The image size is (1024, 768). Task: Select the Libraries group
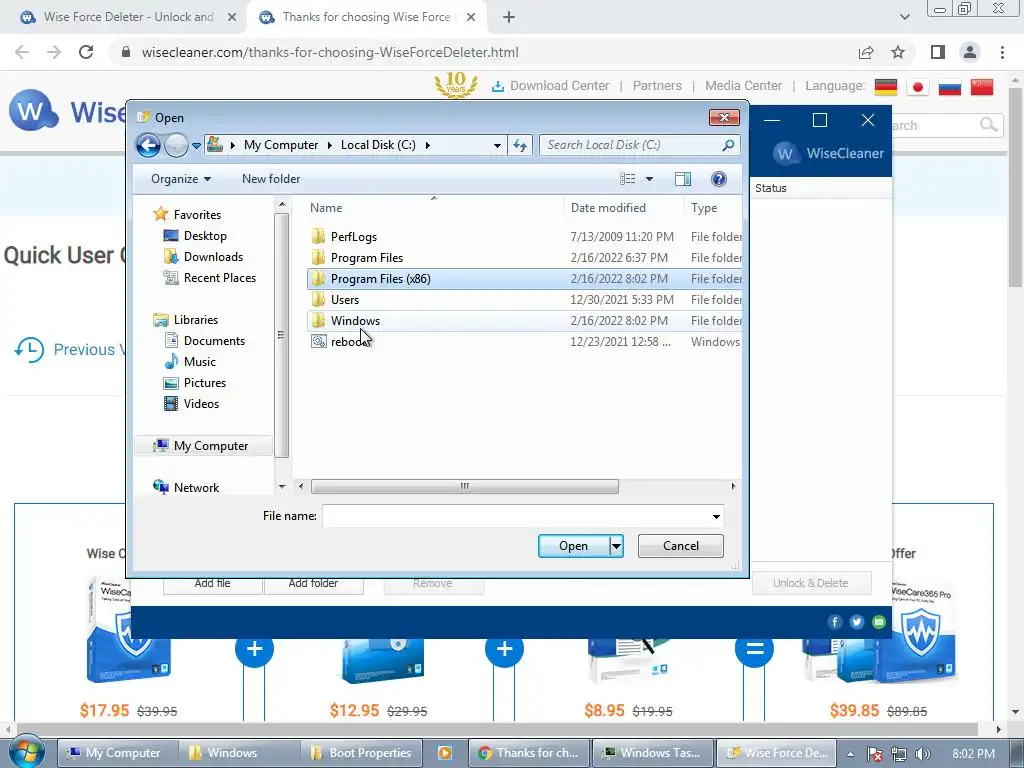195,320
